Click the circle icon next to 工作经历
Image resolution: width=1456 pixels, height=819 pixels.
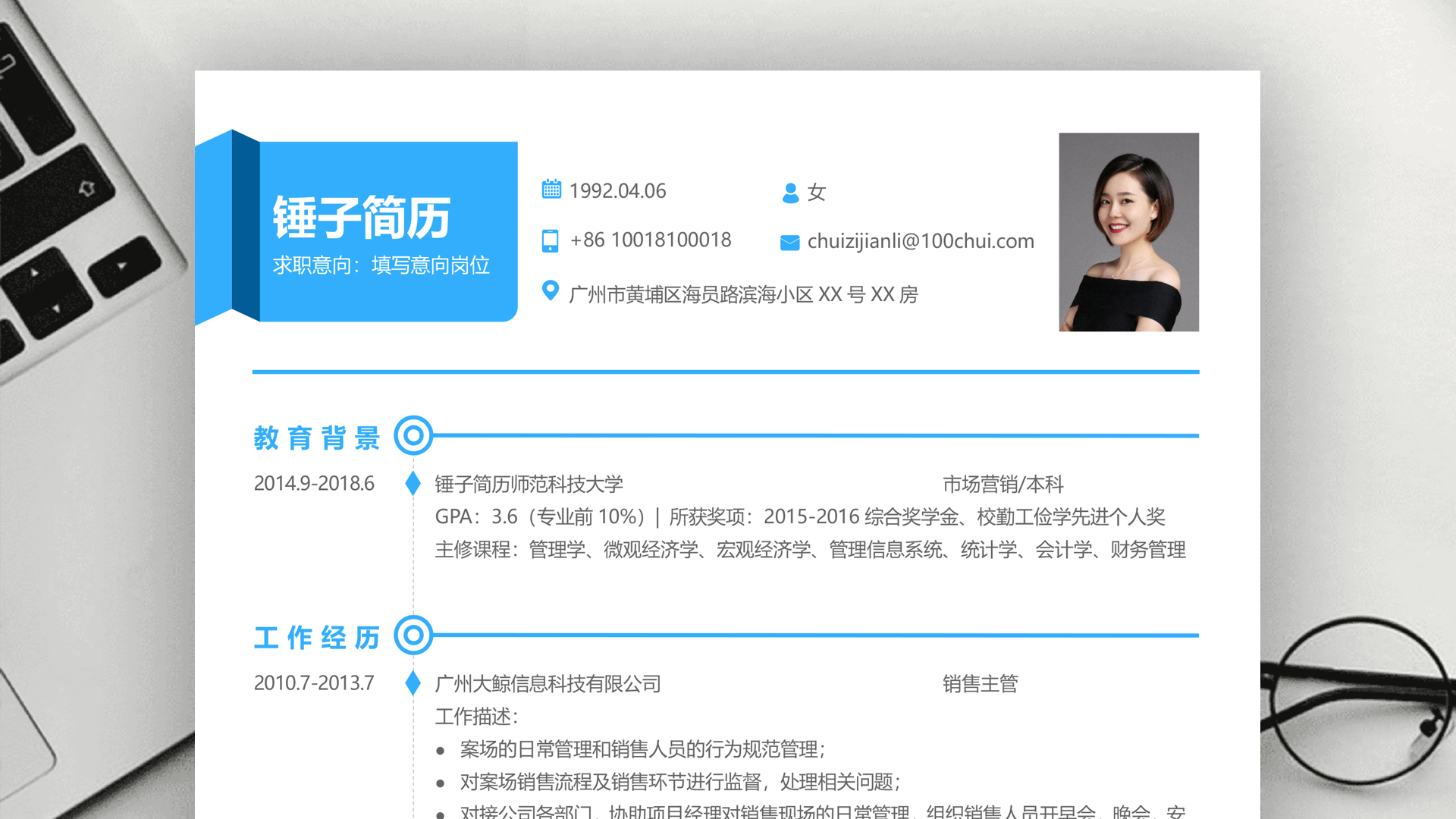pos(413,635)
